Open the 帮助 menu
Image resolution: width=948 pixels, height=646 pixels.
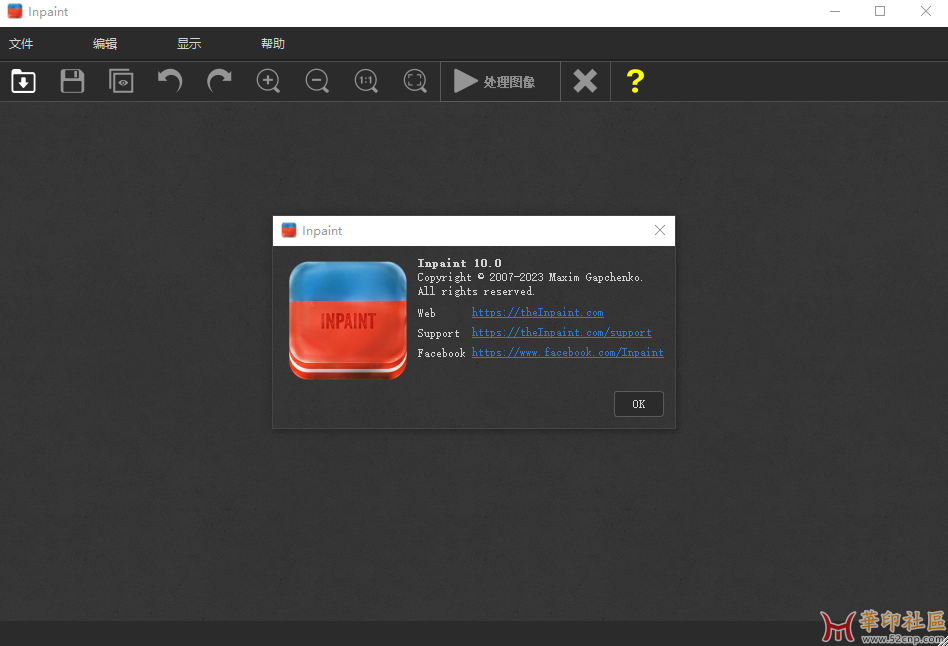click(x=273, y=44)
